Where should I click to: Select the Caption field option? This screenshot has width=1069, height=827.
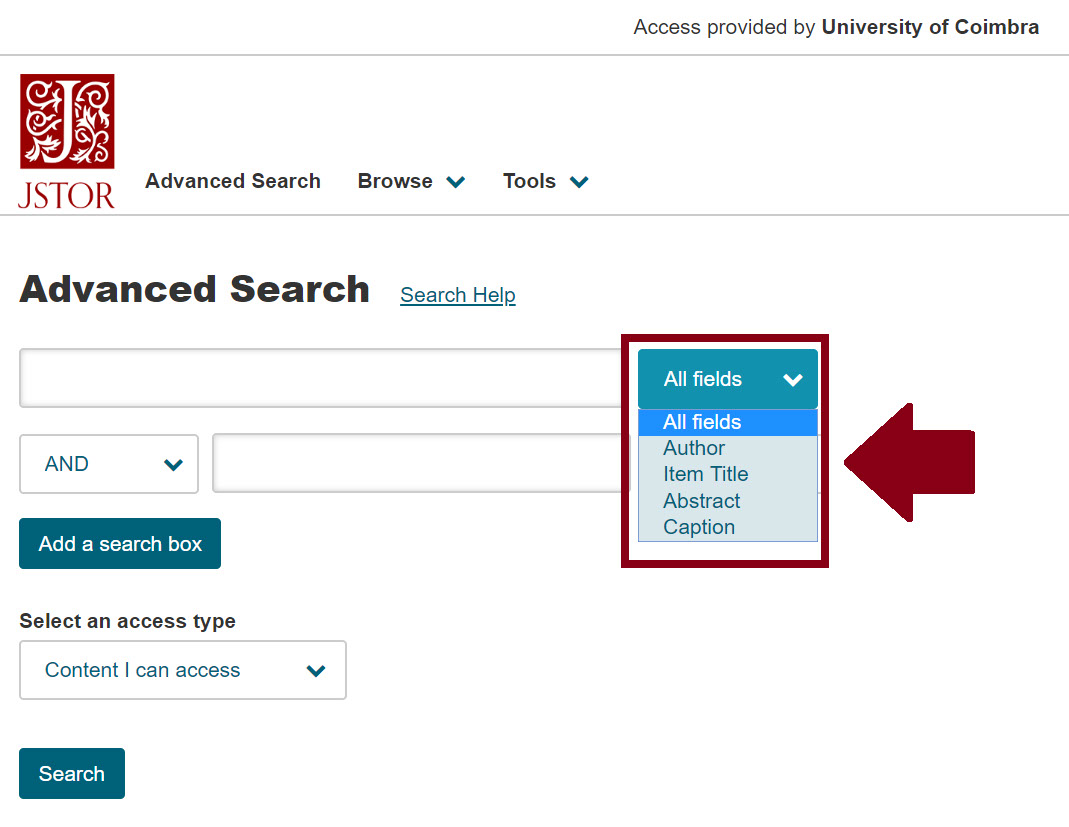pos(698,527)
